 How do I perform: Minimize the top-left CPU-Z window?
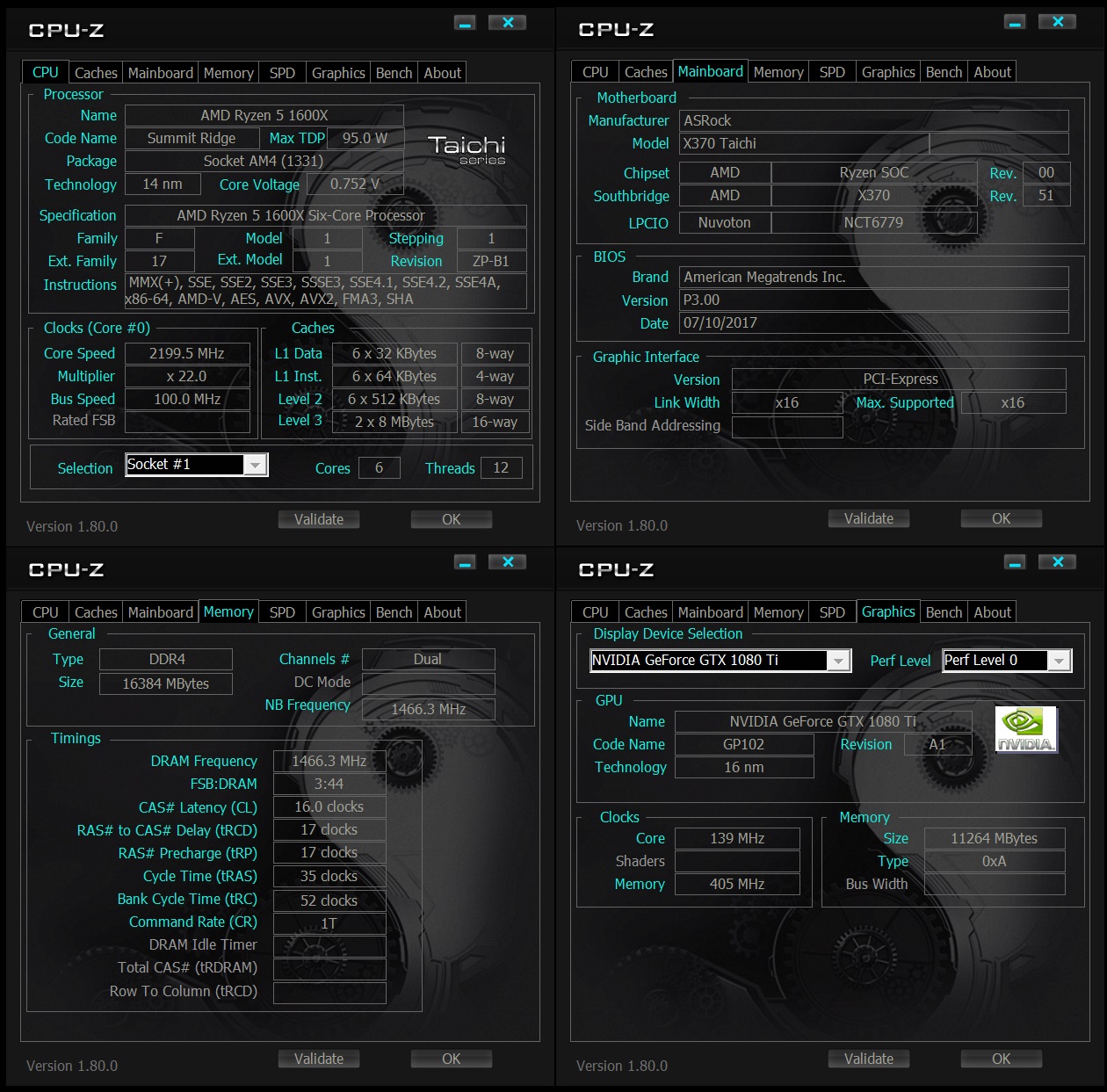pos(466,23)
